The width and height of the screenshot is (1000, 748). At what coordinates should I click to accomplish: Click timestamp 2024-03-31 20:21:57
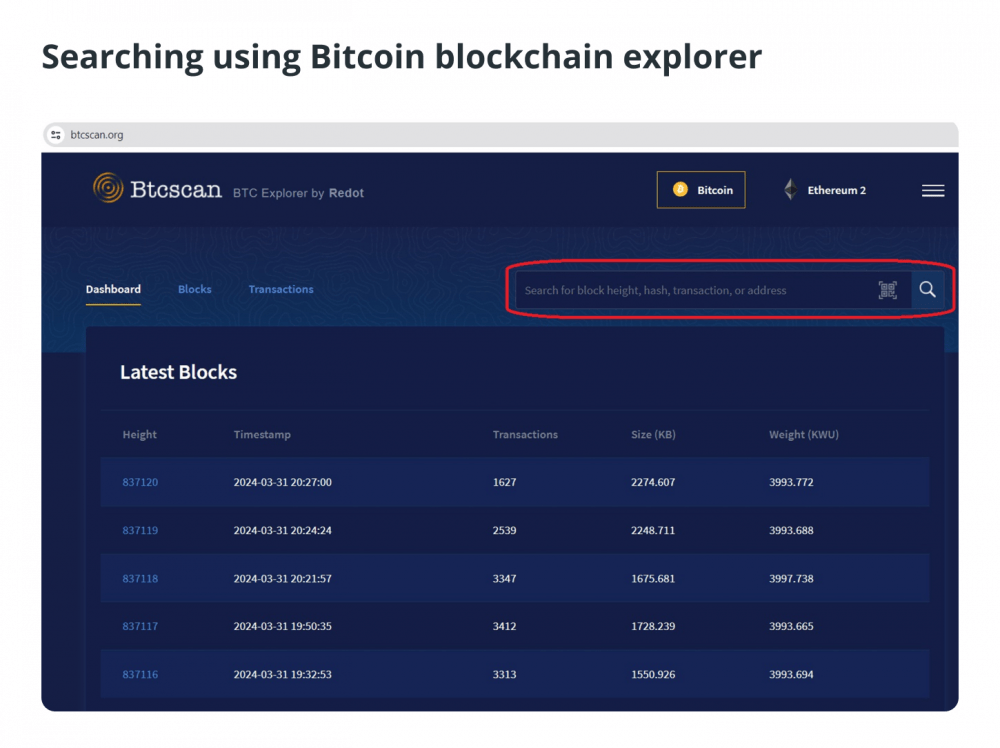[x=283, y=578]
